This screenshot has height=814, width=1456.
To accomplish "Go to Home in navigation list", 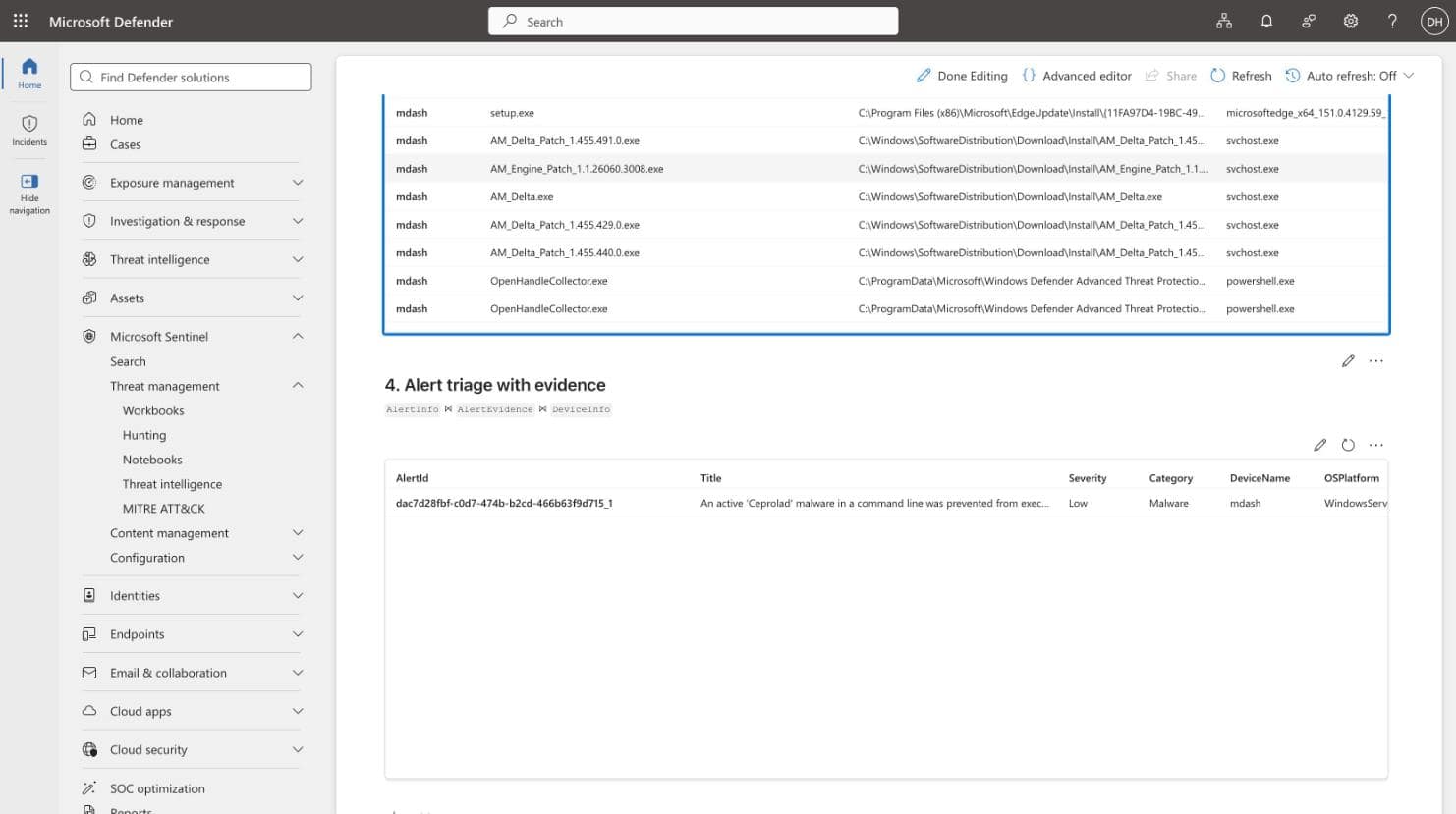I will (x=127, y=120).
